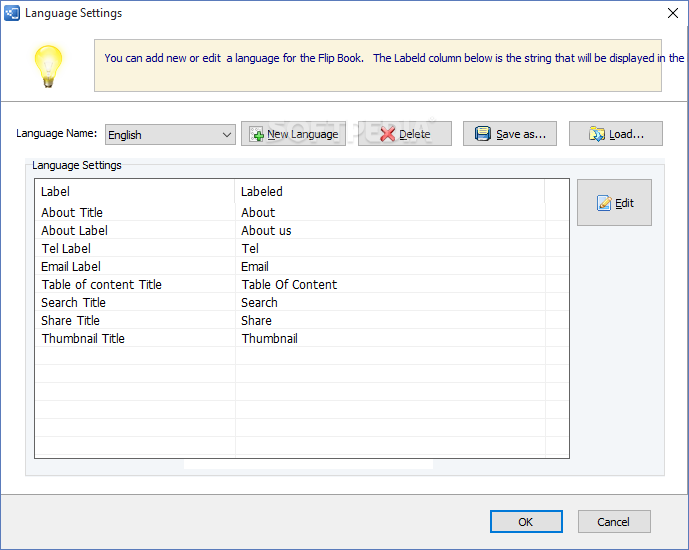This screenshot has width=689, height=550.
Task: Confirm with the OK button
Action: 526,521
